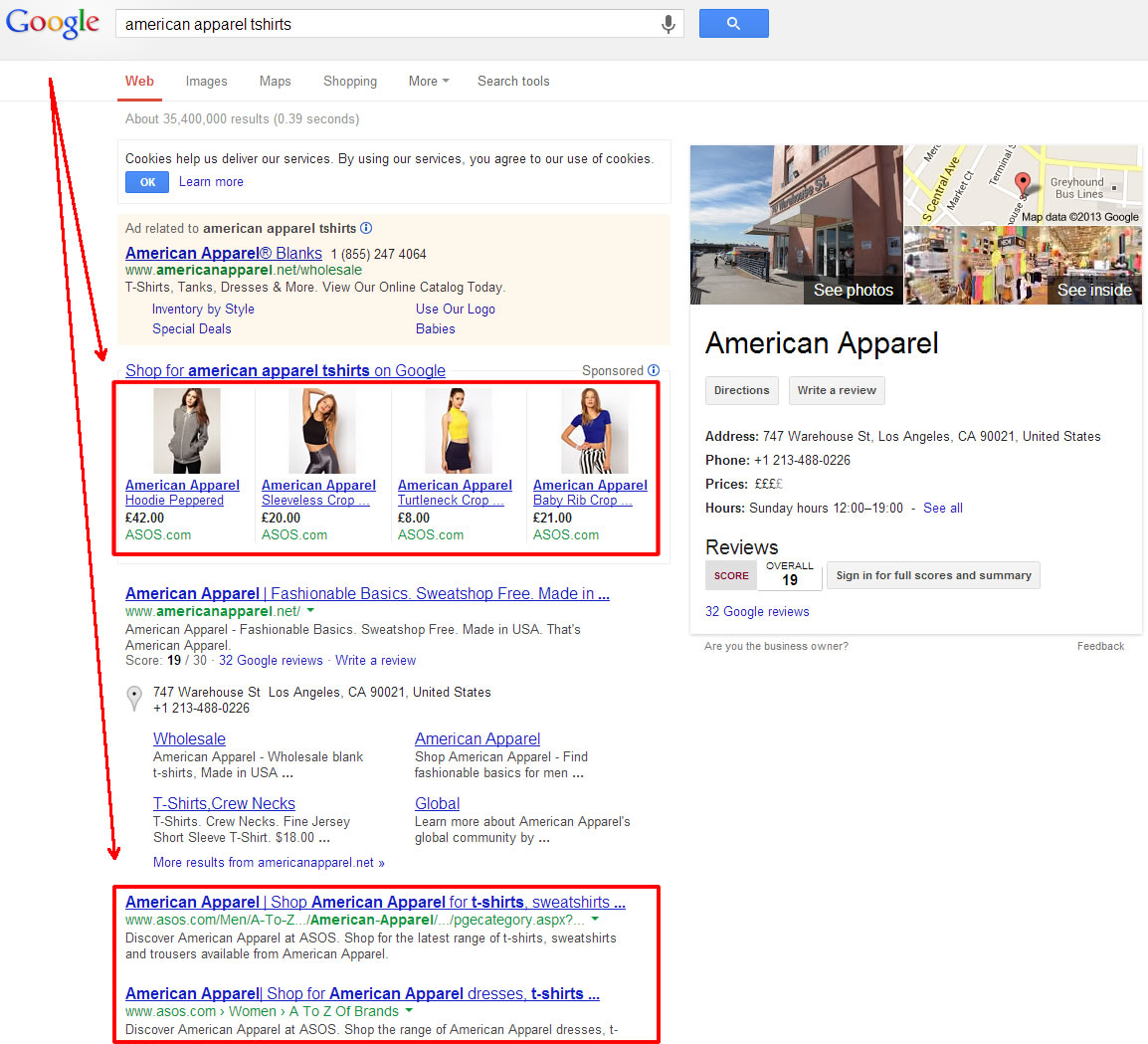Image resolution: width=1148 pixels, height=1044 pixels.
Task: Open the Special Deals sitelink
Action: click(192, 329)
